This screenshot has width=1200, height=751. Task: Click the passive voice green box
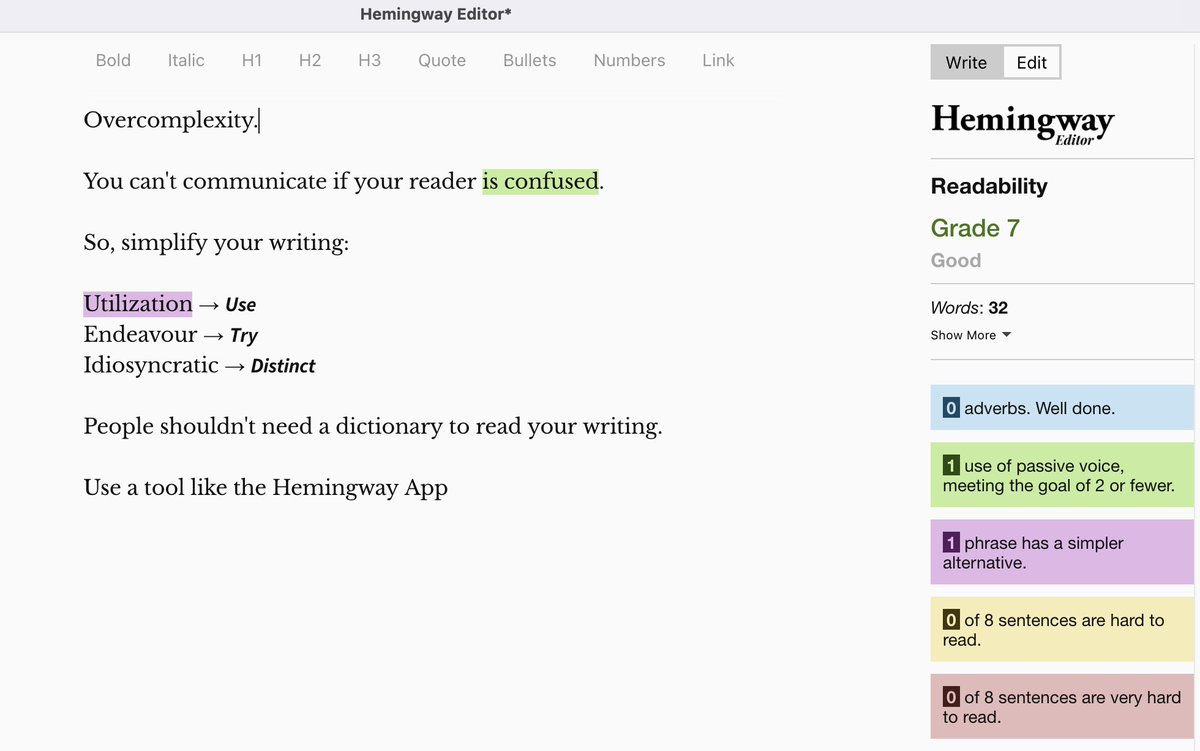pos(1062,476)
